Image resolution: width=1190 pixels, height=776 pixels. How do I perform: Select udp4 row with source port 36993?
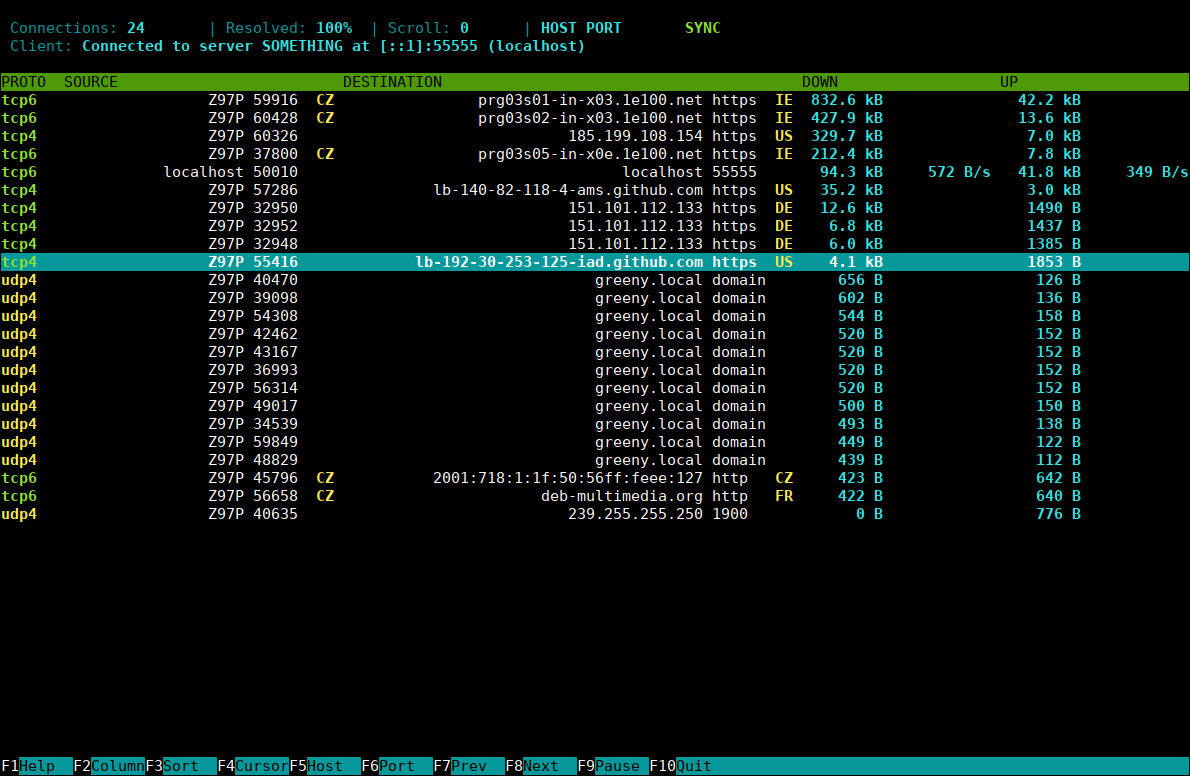click(595, 370)
